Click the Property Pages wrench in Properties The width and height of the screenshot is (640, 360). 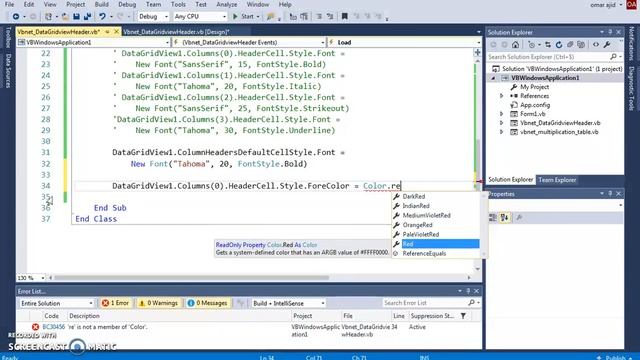tap(519, 218)
